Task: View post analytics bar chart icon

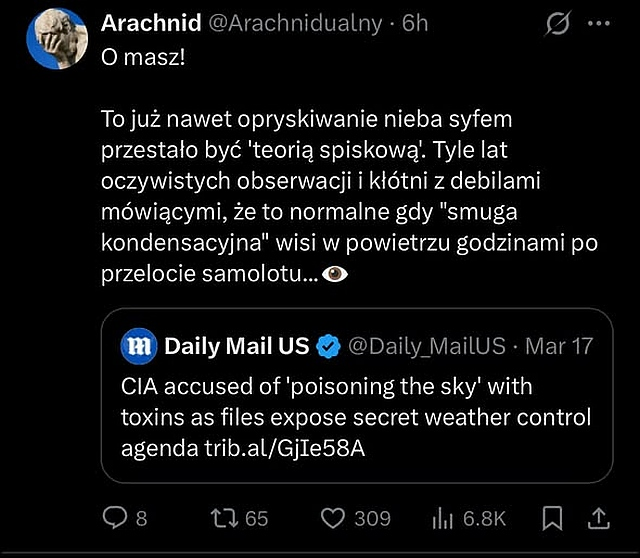Action: pos(441,518)
